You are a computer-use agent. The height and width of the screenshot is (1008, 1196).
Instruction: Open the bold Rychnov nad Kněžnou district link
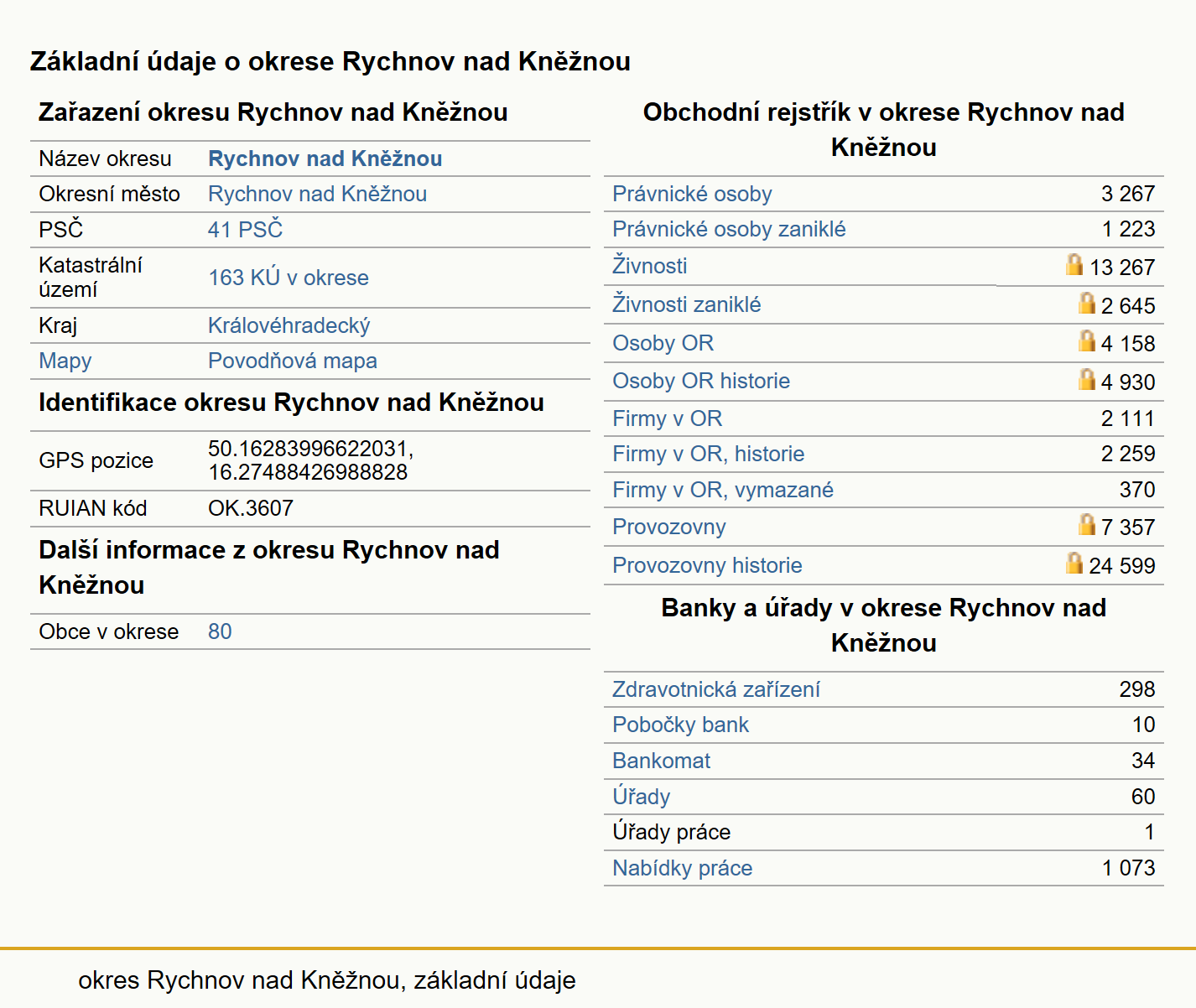pyautogui.click(x=325, y=158)
